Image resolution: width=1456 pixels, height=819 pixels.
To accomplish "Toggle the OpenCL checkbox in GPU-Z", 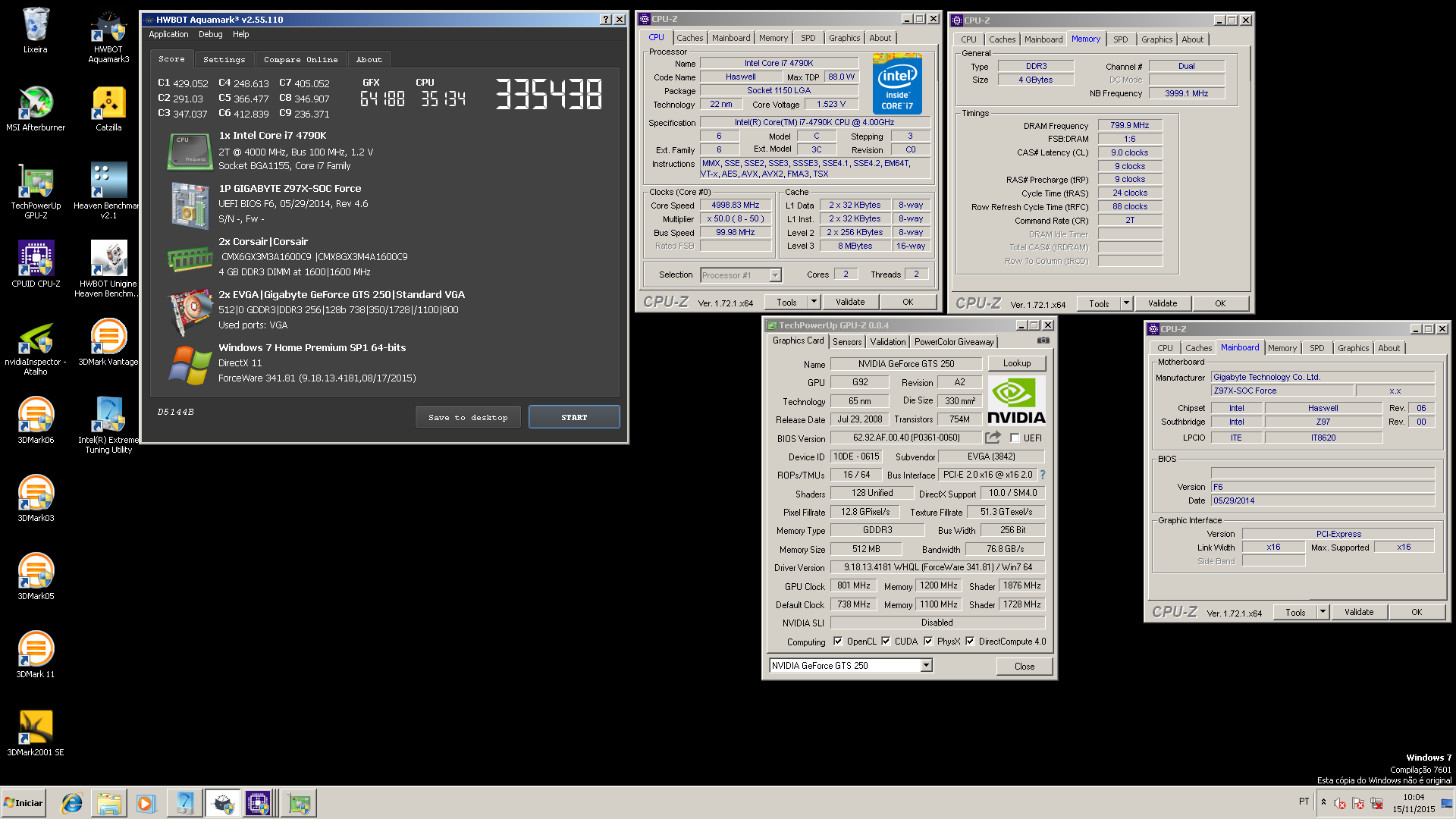I will click(838, 642).
